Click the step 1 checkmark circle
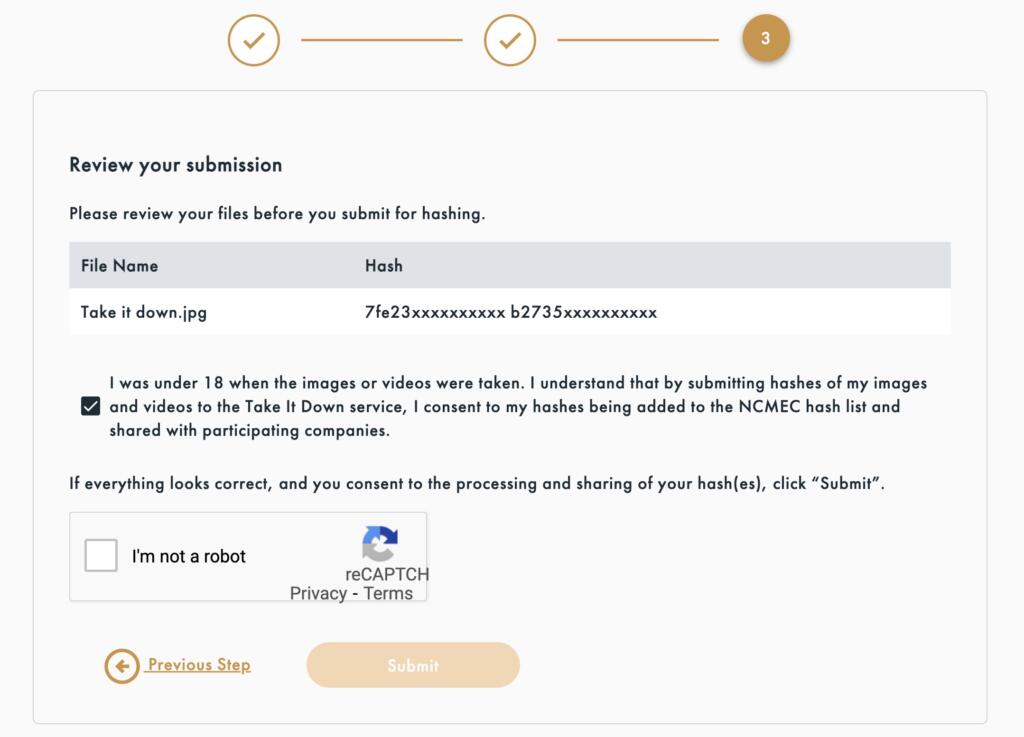Viewport: 1024px width, 737px height. [x=254, y=40]
